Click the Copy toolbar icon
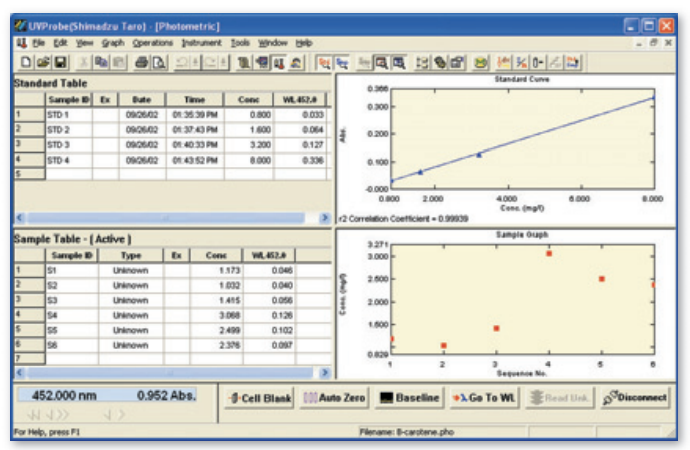This screenshot has width=690, height=450. [x=101, y=62]
